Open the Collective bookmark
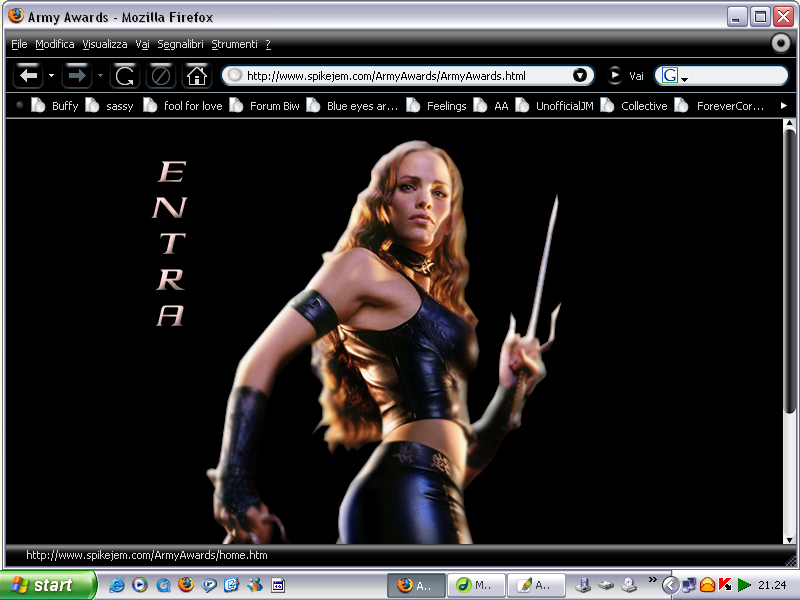Screen dimensions: 800x600 pyautogui.click(x=634, y=106)
